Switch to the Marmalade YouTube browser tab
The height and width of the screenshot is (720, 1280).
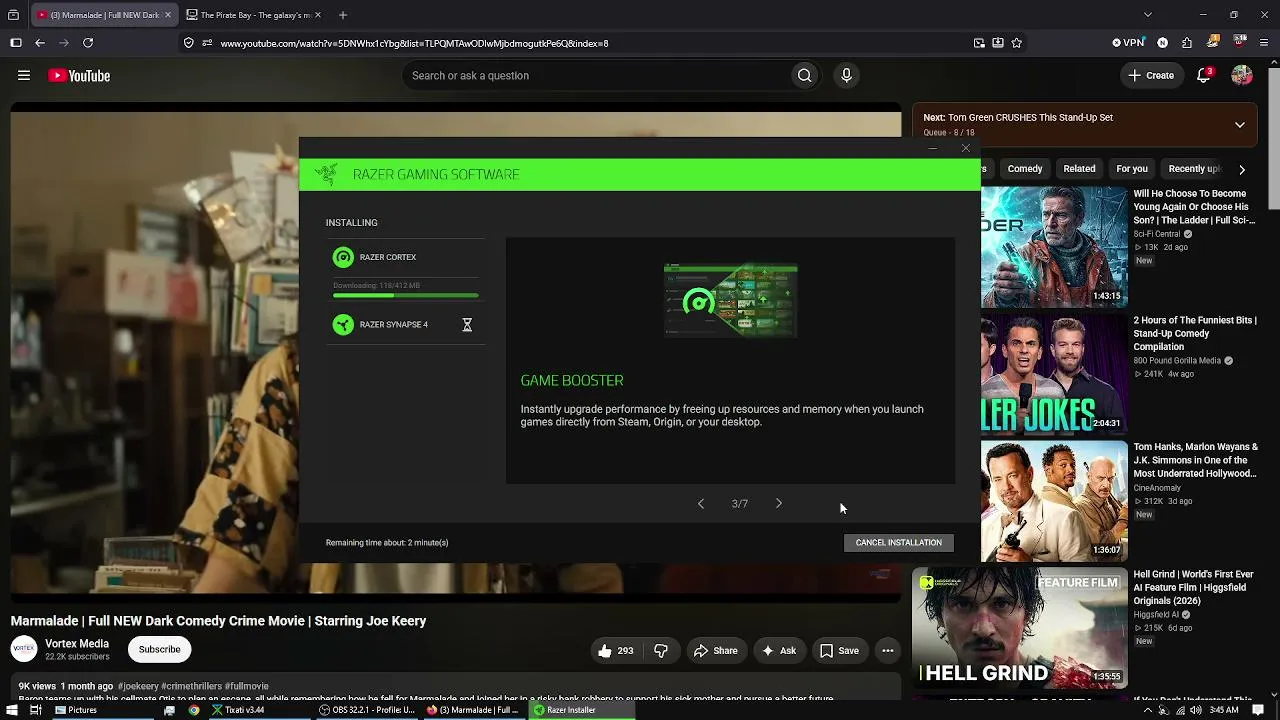(x=104, y=15)
